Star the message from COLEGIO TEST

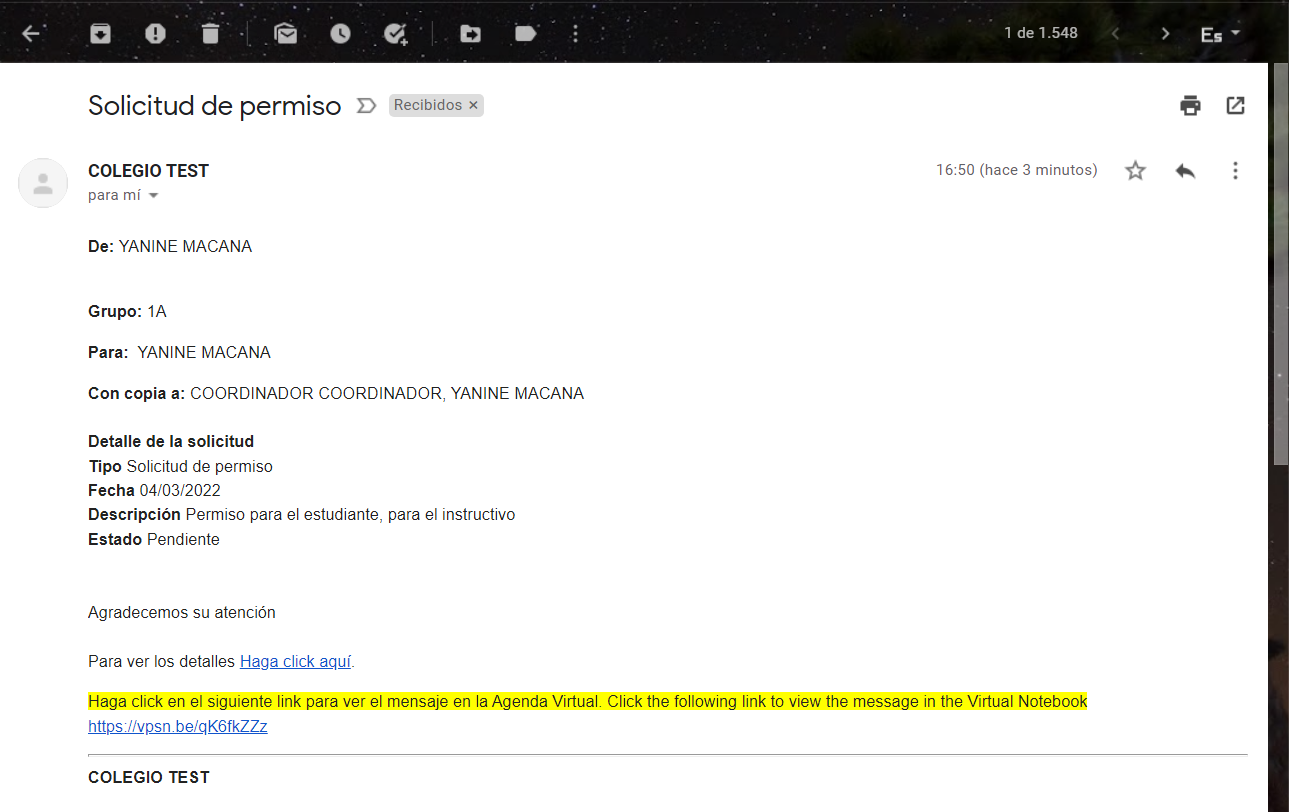click(1135, 171)
